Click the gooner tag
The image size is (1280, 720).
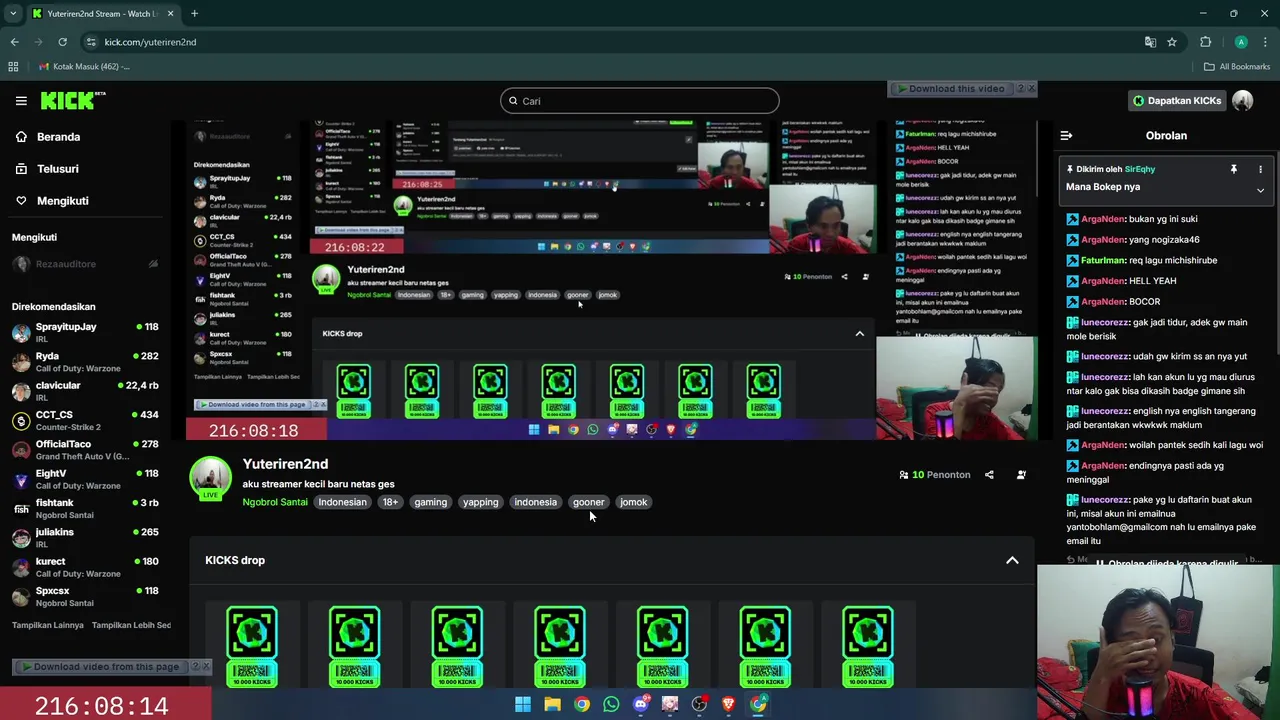[x=588, y=502]
